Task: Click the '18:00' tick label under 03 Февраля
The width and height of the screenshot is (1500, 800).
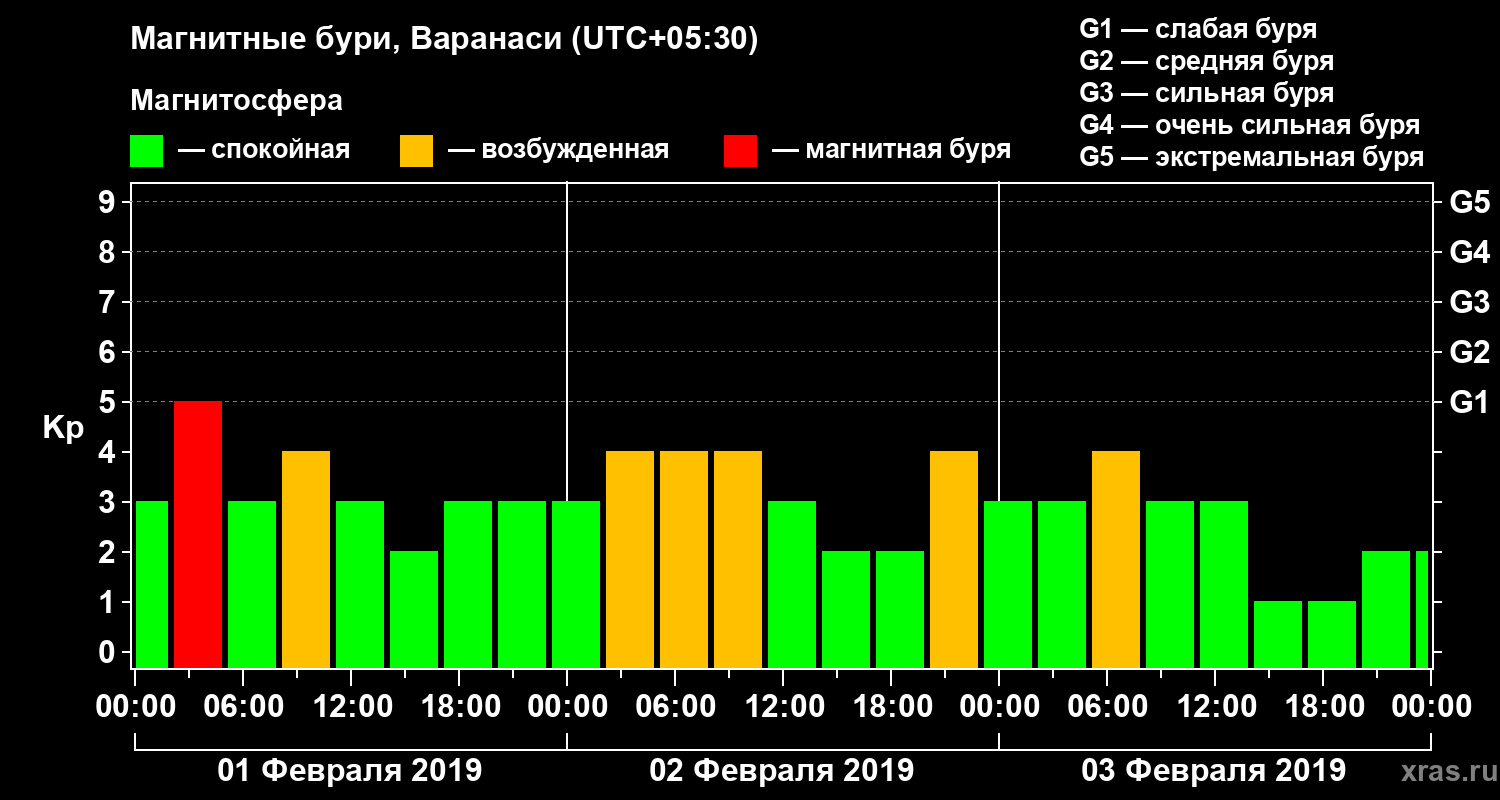Action: coord(1323,706)
